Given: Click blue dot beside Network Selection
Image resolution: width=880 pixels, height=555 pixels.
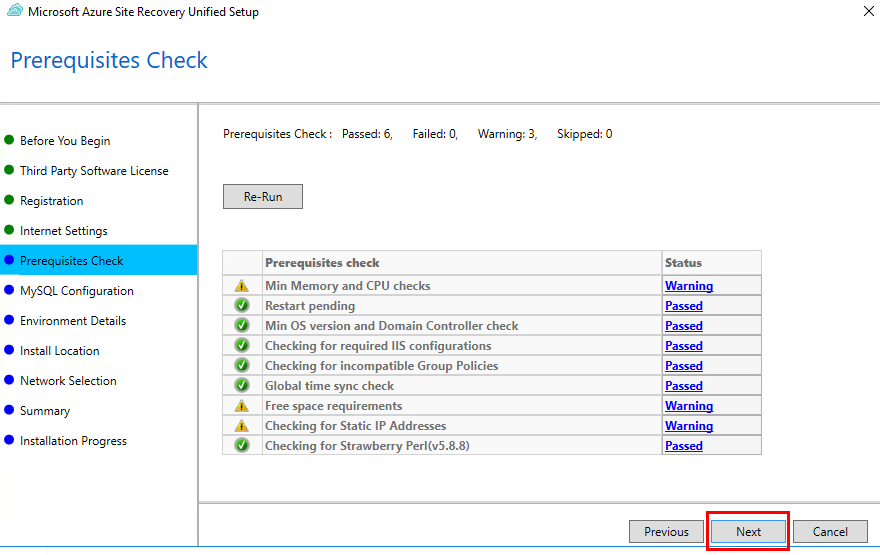Looking at the screenshot, I should tap(9, 380).
